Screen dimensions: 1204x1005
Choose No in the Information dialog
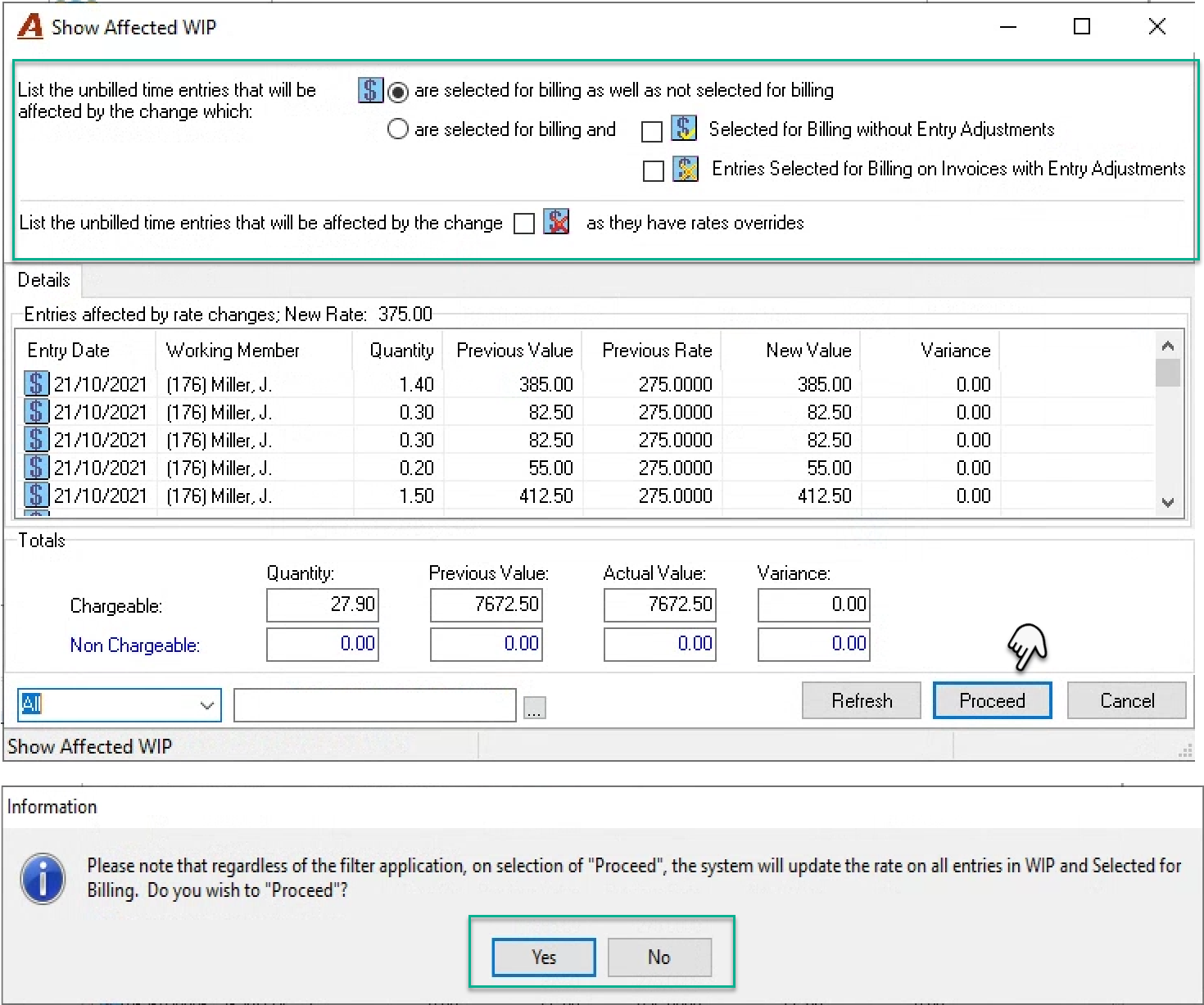(x=659, y=957)
